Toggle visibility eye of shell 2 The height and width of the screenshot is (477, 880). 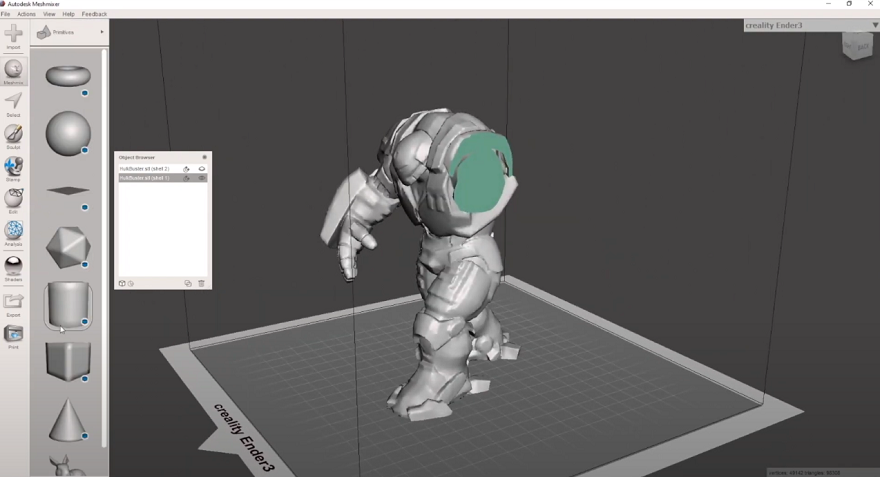pos(201,168)
